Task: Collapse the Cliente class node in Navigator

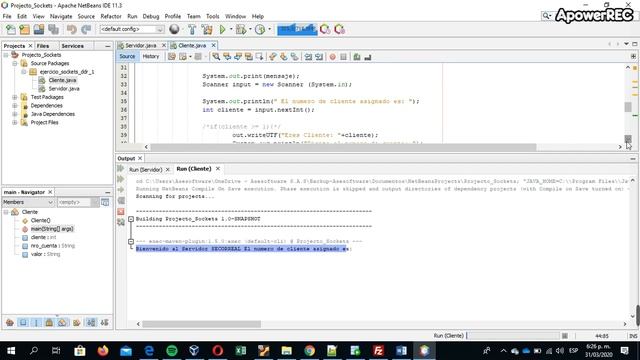Action: (6, 212)
